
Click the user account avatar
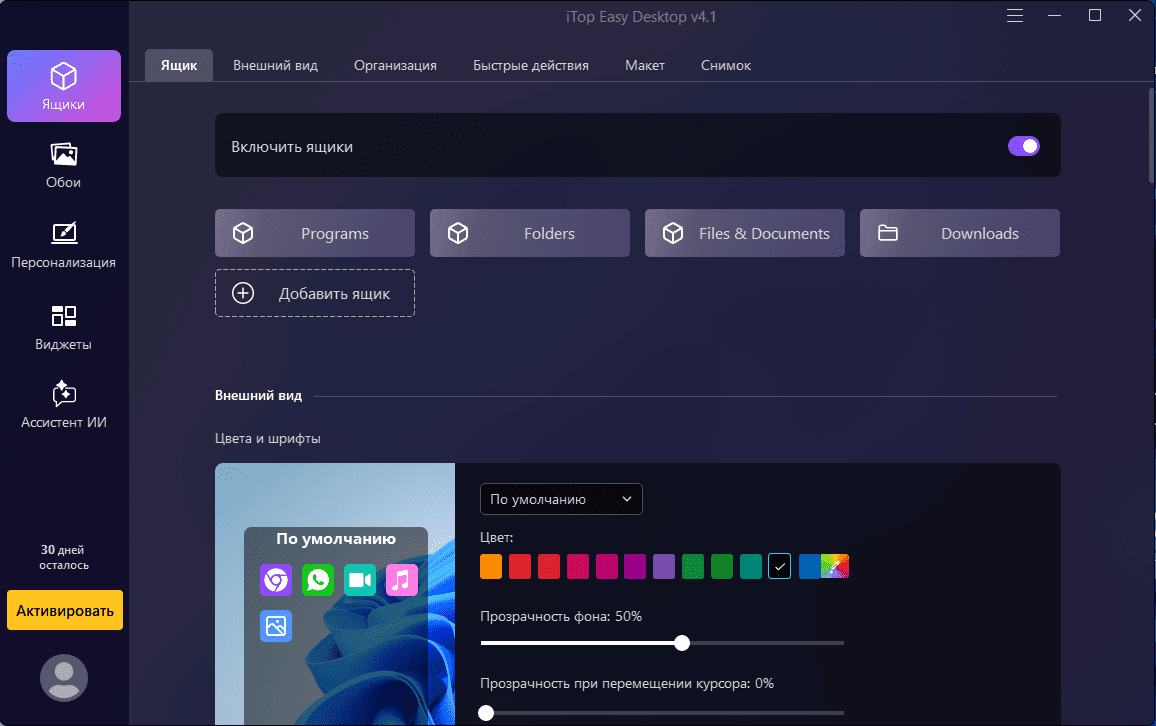tap(63, 677)
